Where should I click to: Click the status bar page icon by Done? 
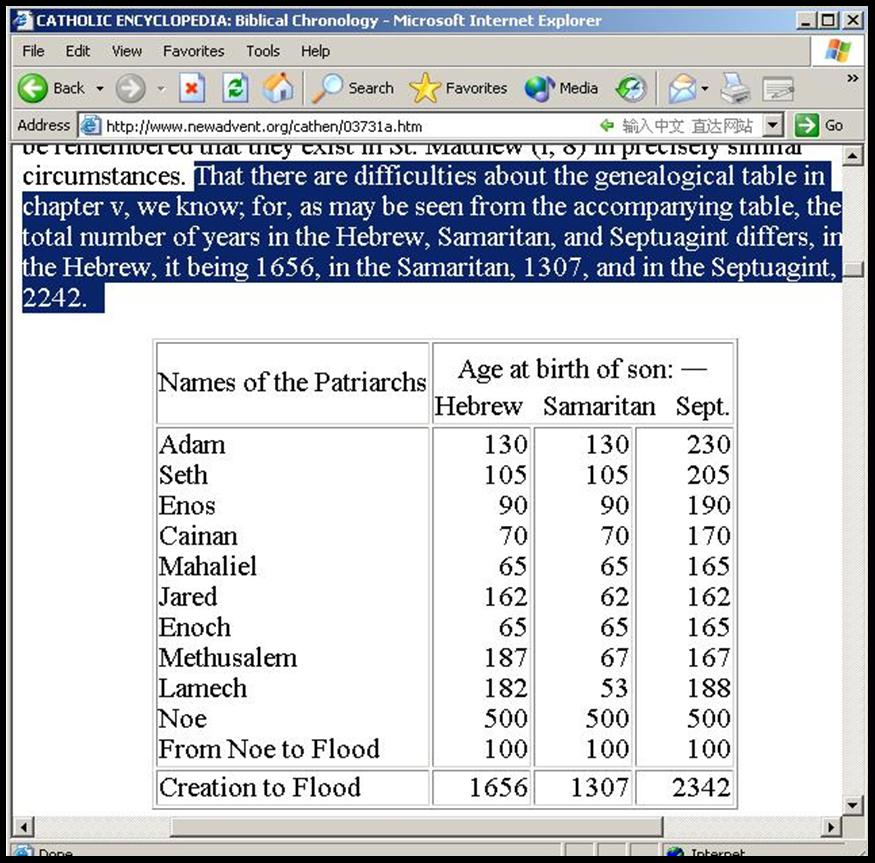click(23, 852)
